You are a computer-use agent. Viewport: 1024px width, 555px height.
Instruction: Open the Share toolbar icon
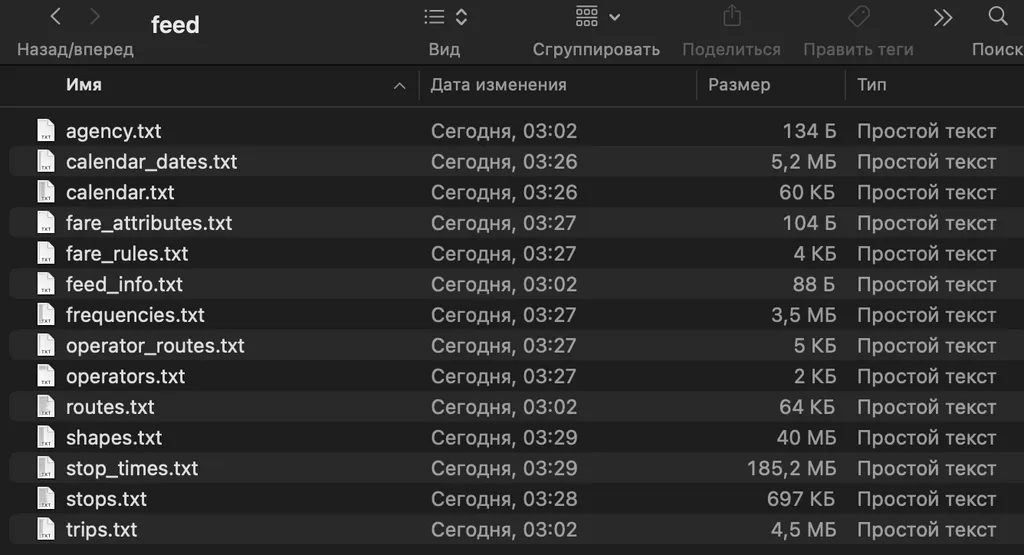[732, 17]
